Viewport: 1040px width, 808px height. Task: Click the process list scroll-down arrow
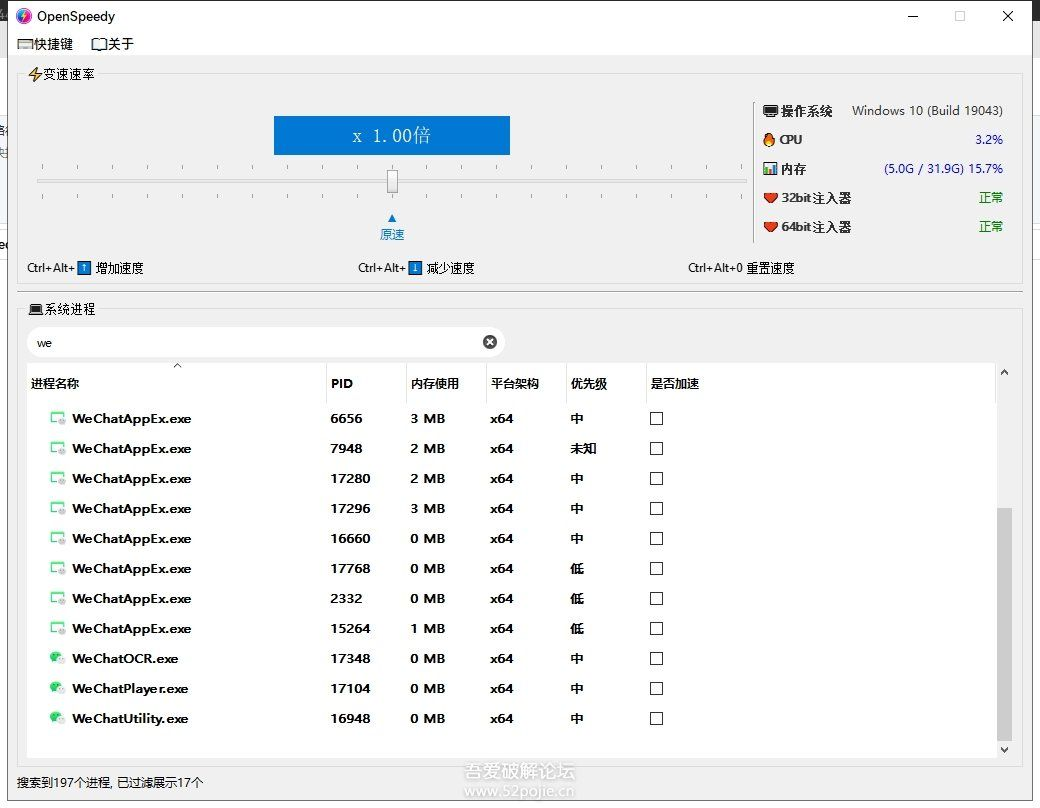click(x=1004, y=750)
